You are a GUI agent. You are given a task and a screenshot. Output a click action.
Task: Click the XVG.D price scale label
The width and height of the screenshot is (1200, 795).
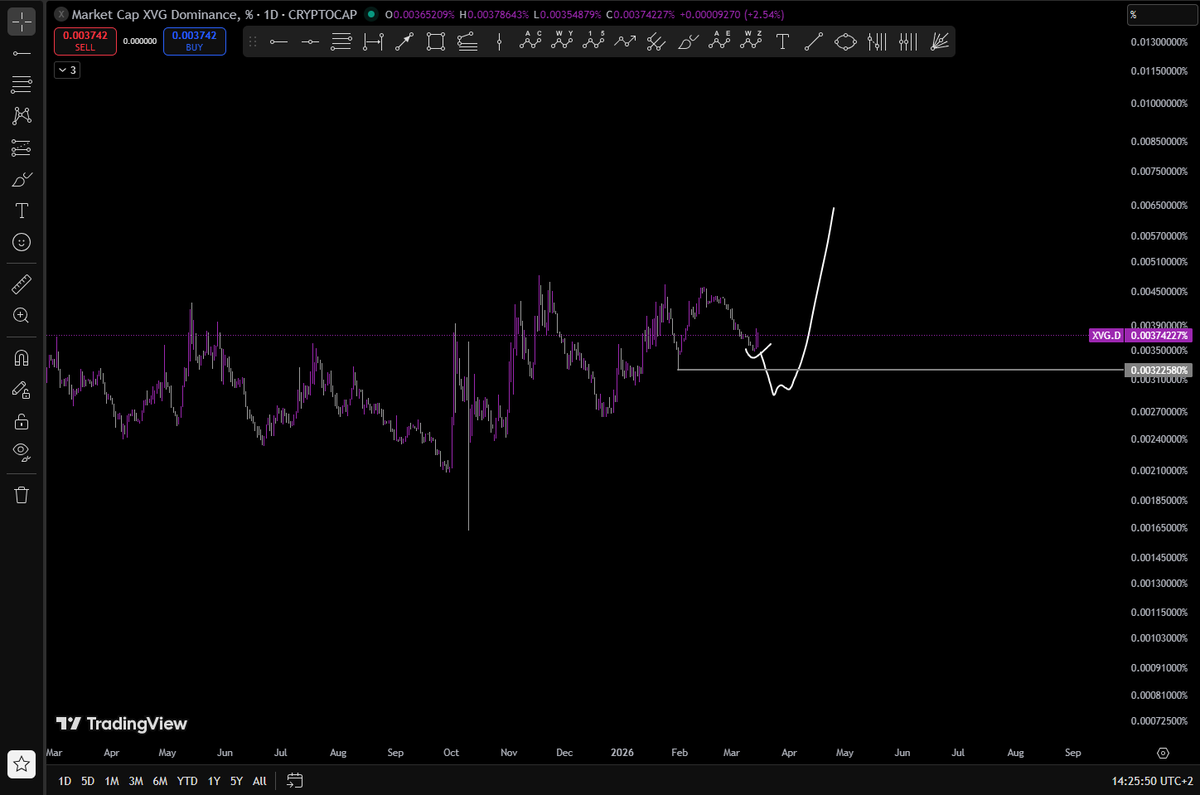1106,336
